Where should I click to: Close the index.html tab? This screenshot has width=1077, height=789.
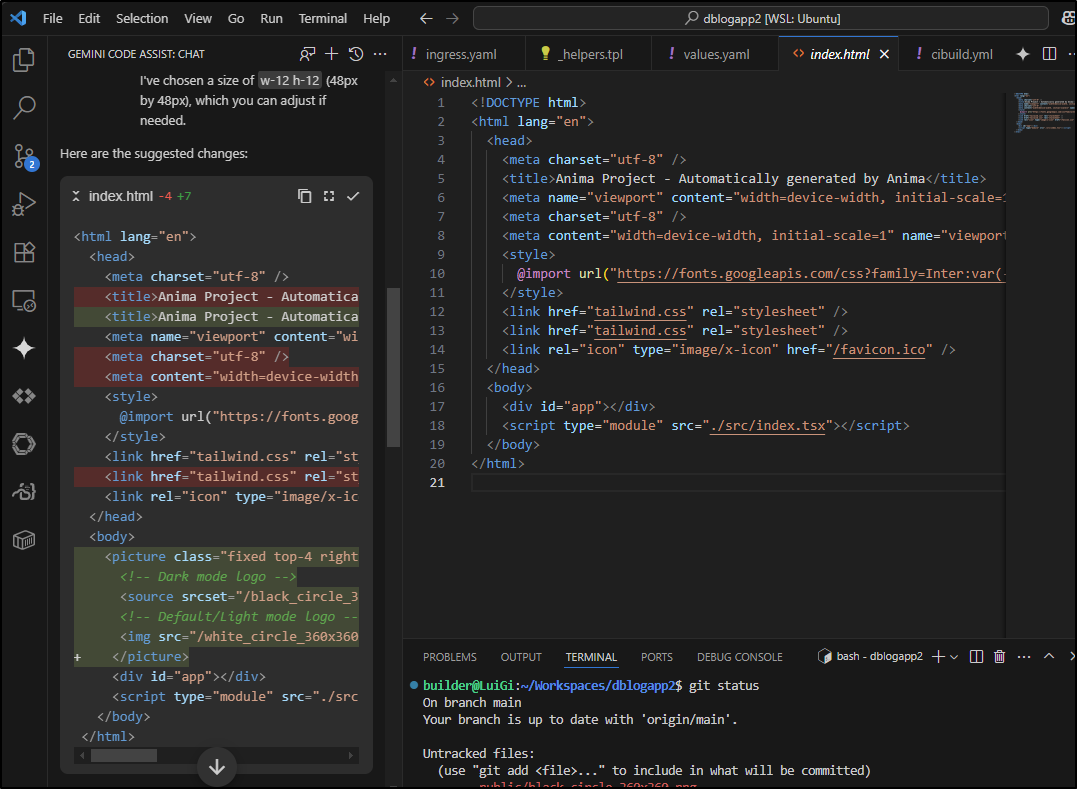coord(884,54)
